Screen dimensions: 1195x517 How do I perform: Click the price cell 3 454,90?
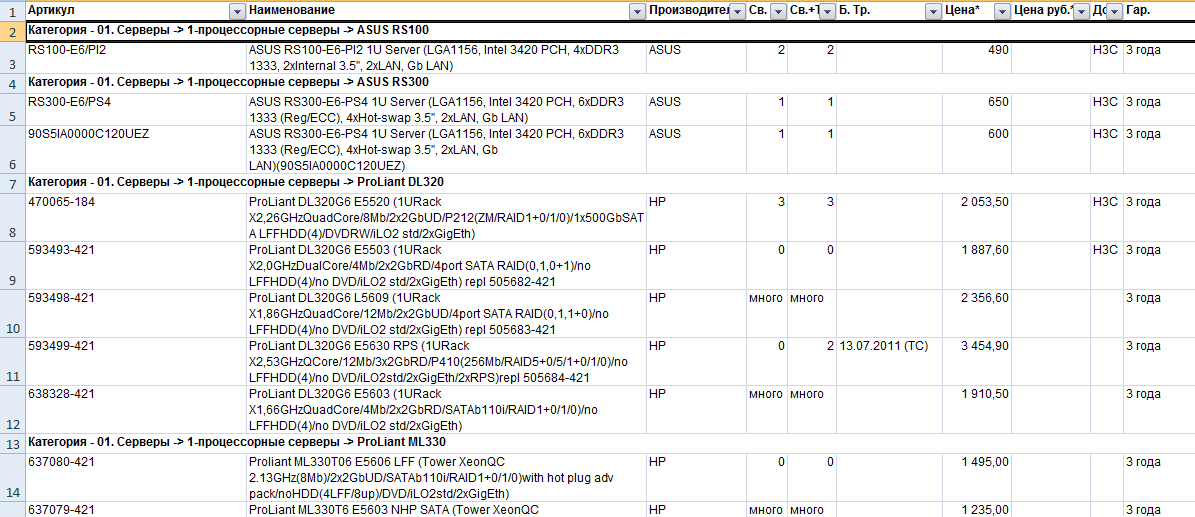pos(977,361)
